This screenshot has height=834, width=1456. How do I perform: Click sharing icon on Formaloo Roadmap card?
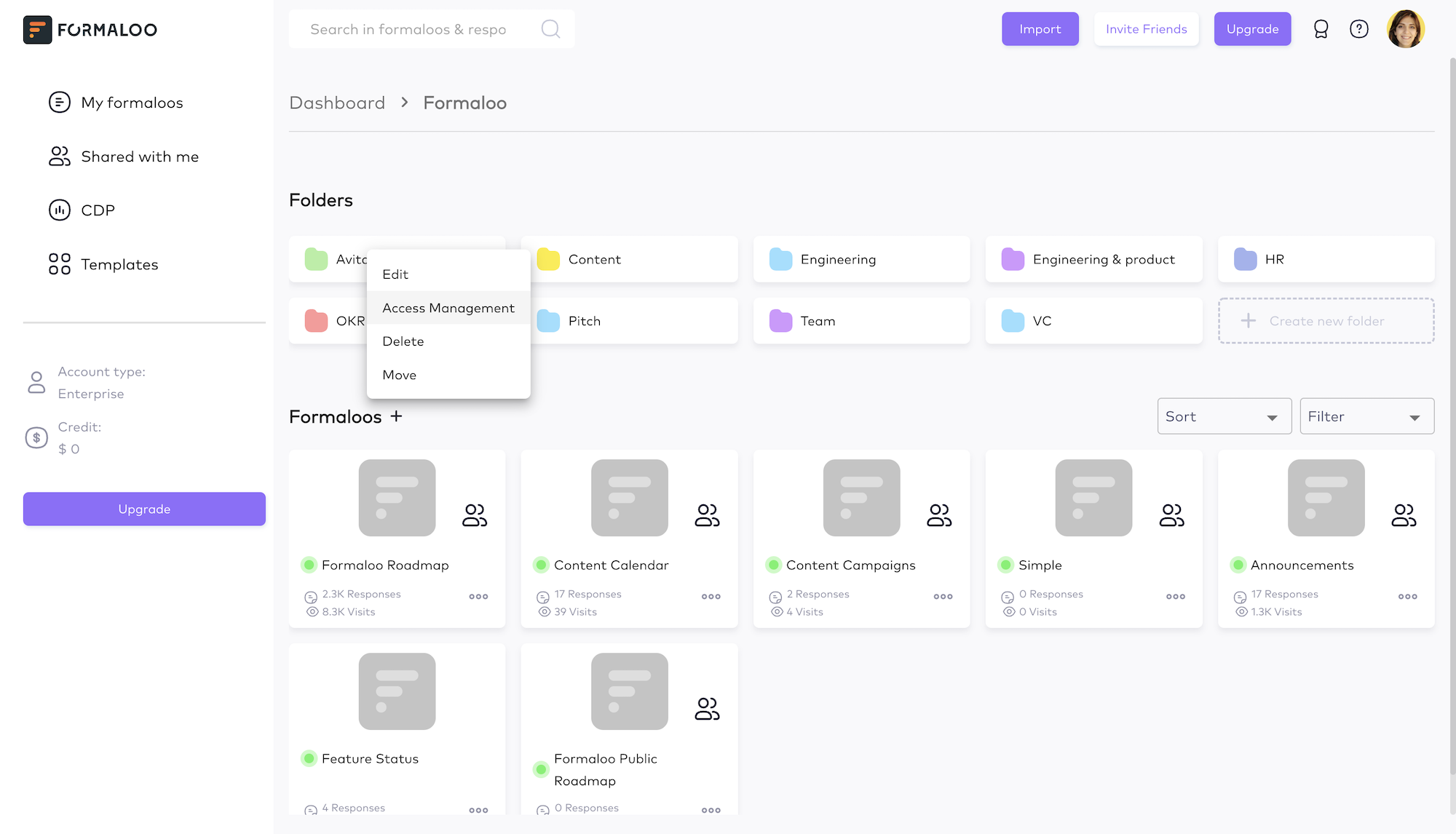point(475,515)
